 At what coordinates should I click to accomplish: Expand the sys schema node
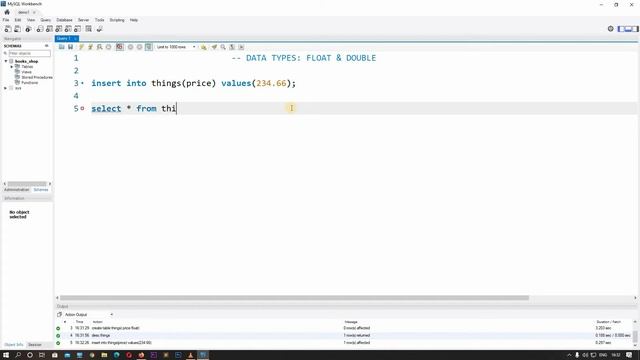click(6, 88)
